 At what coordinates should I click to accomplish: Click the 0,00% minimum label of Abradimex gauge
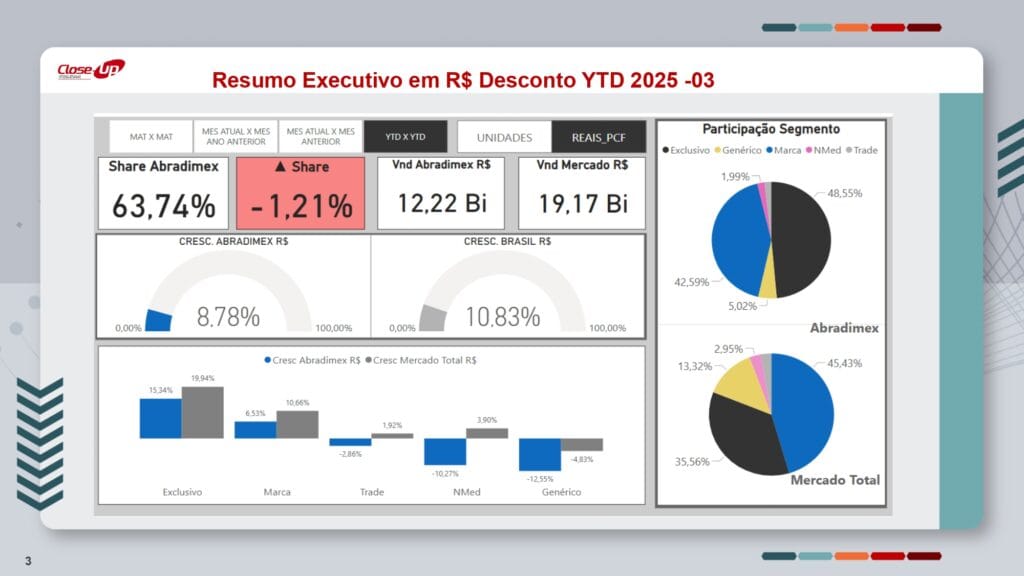[128, 328]
